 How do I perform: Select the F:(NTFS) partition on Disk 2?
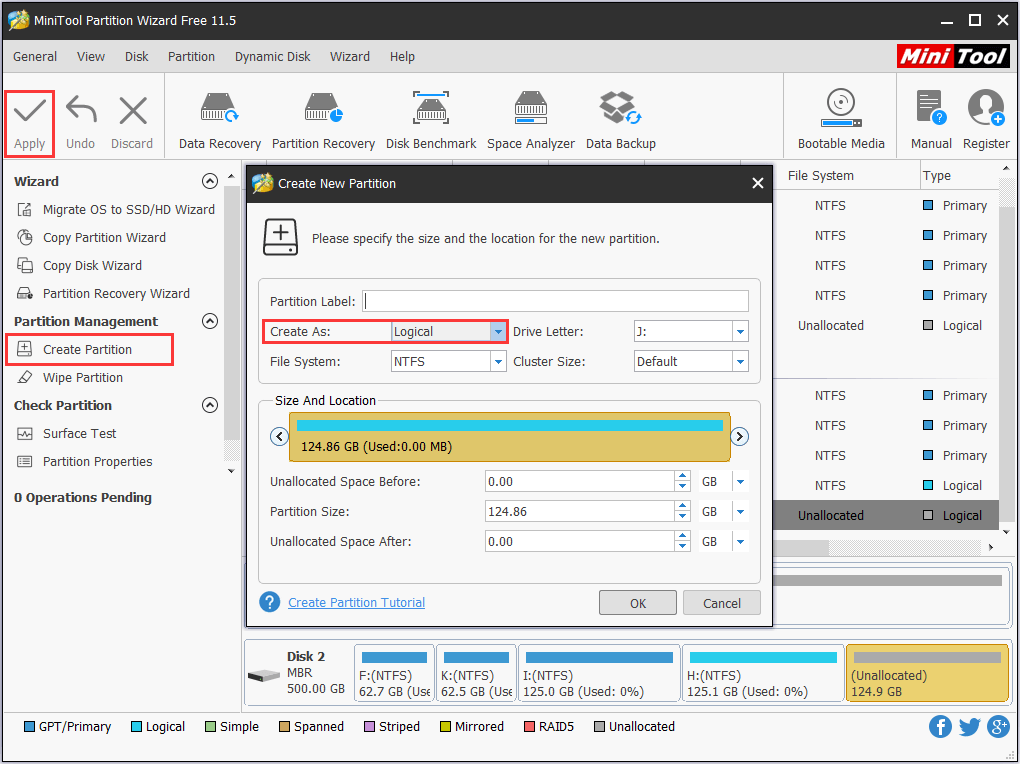click(x=394, y=673)
